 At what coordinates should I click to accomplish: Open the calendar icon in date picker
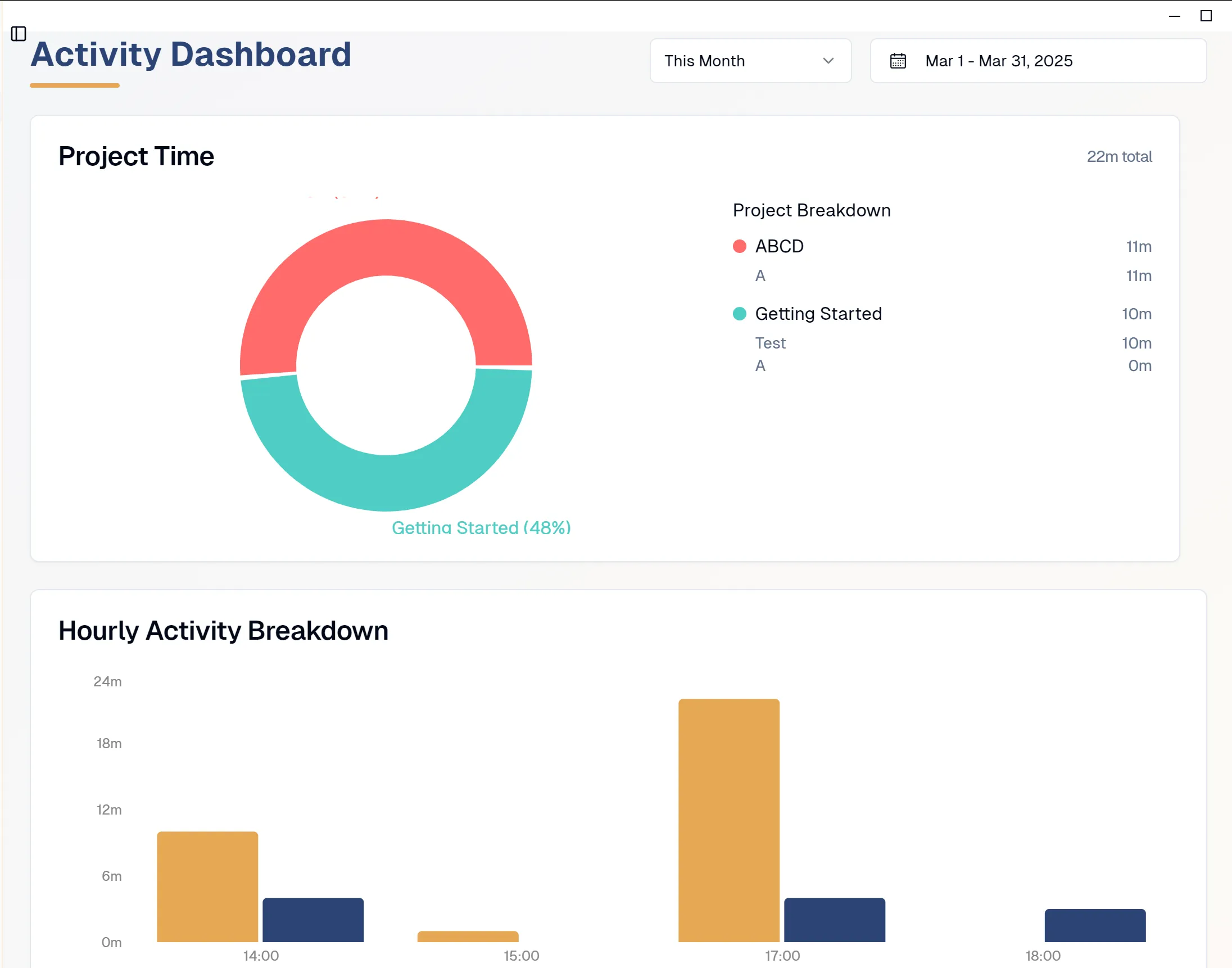pyautogui.click(x=898, y=61)
